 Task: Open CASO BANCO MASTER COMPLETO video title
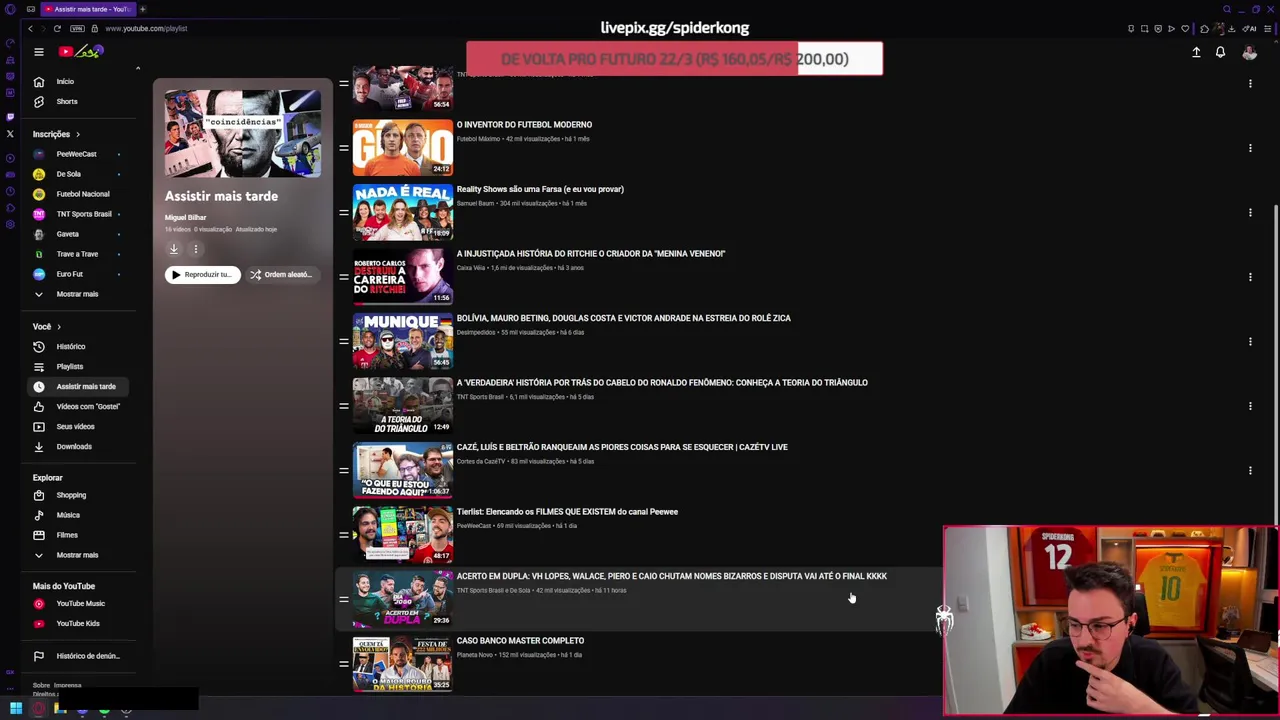point(520,641)
